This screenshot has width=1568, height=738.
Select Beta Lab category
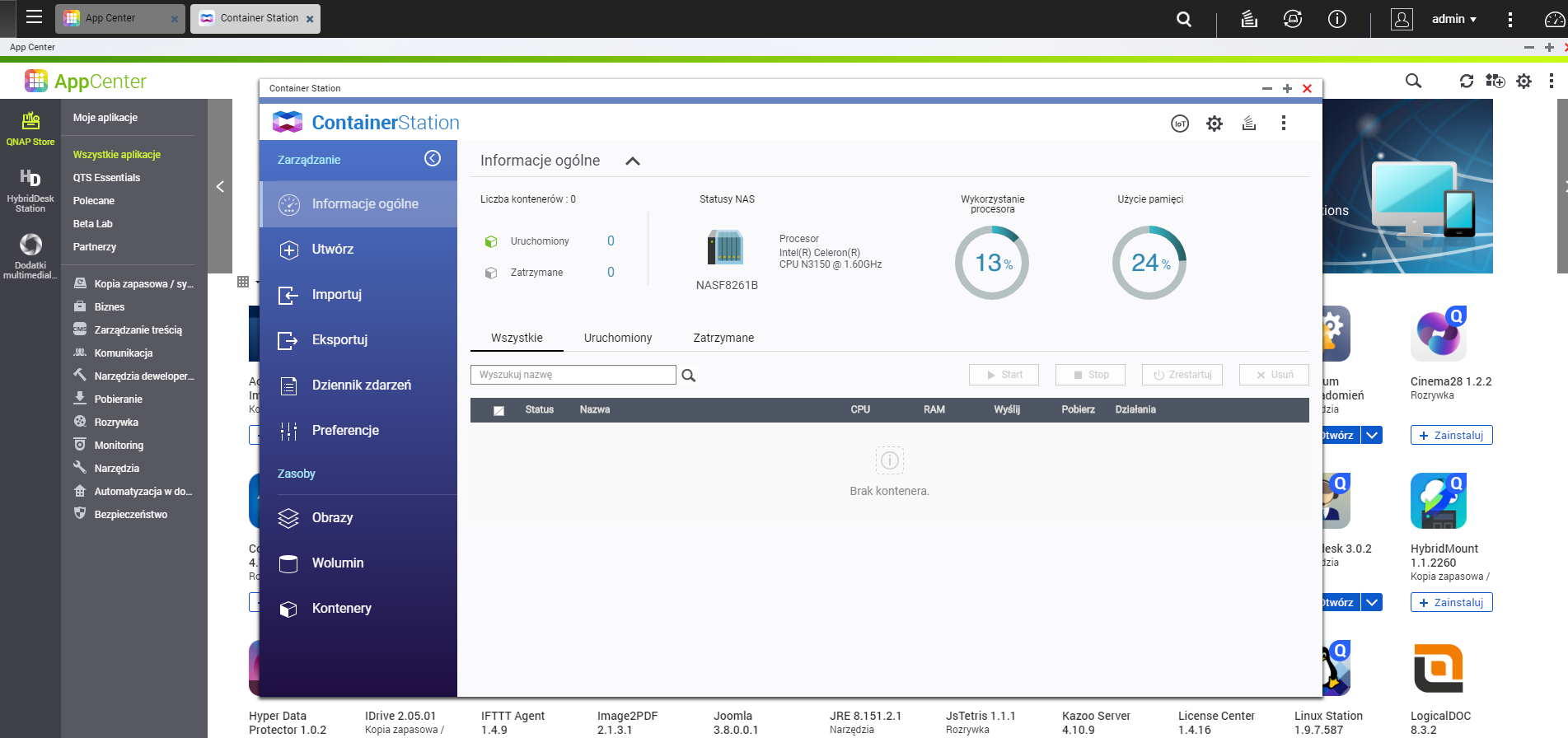(x=93, y=224)
